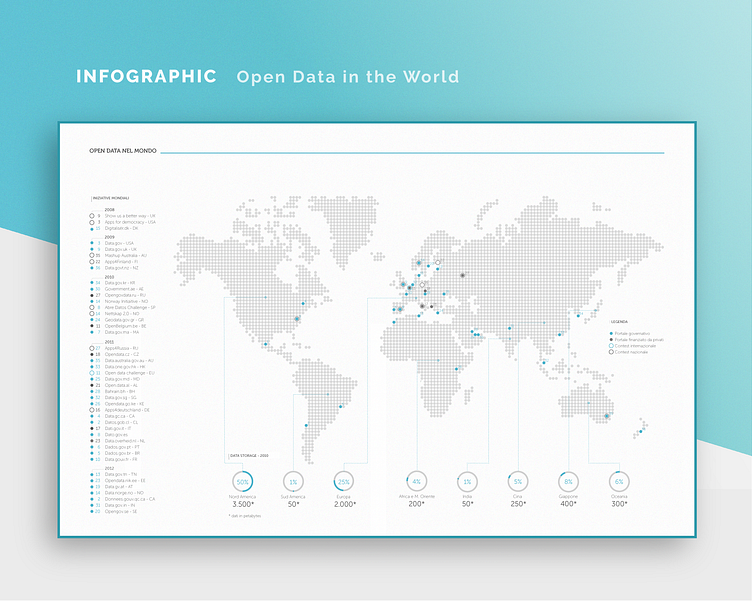Screen dimensions: 752x601
Task: Click the INFOGRAPHIC title text
Action: [x=146, y=77]
